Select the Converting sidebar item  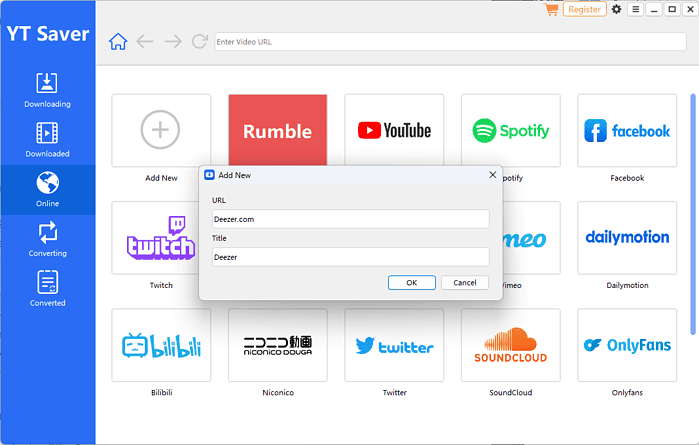(x=47, y=239)
